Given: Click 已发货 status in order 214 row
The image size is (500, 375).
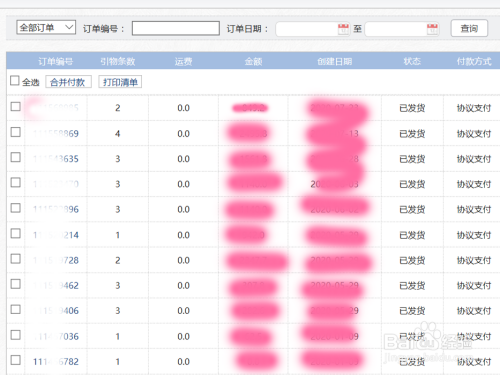Looking at the screenshot, I should (412, 235).
